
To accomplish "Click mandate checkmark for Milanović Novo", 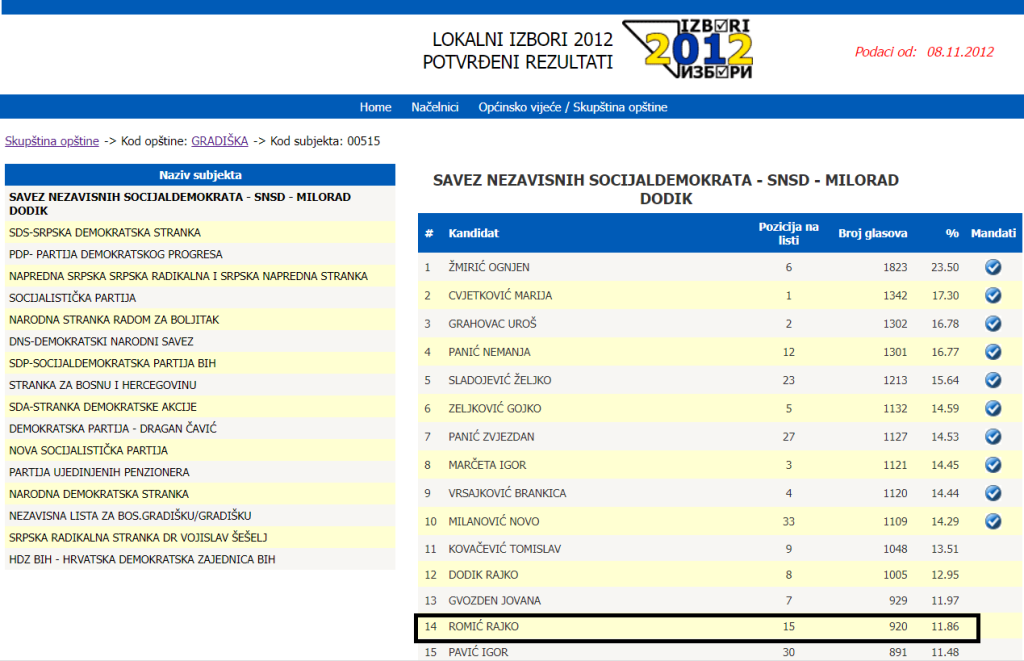I will click(x=992, y=521).
